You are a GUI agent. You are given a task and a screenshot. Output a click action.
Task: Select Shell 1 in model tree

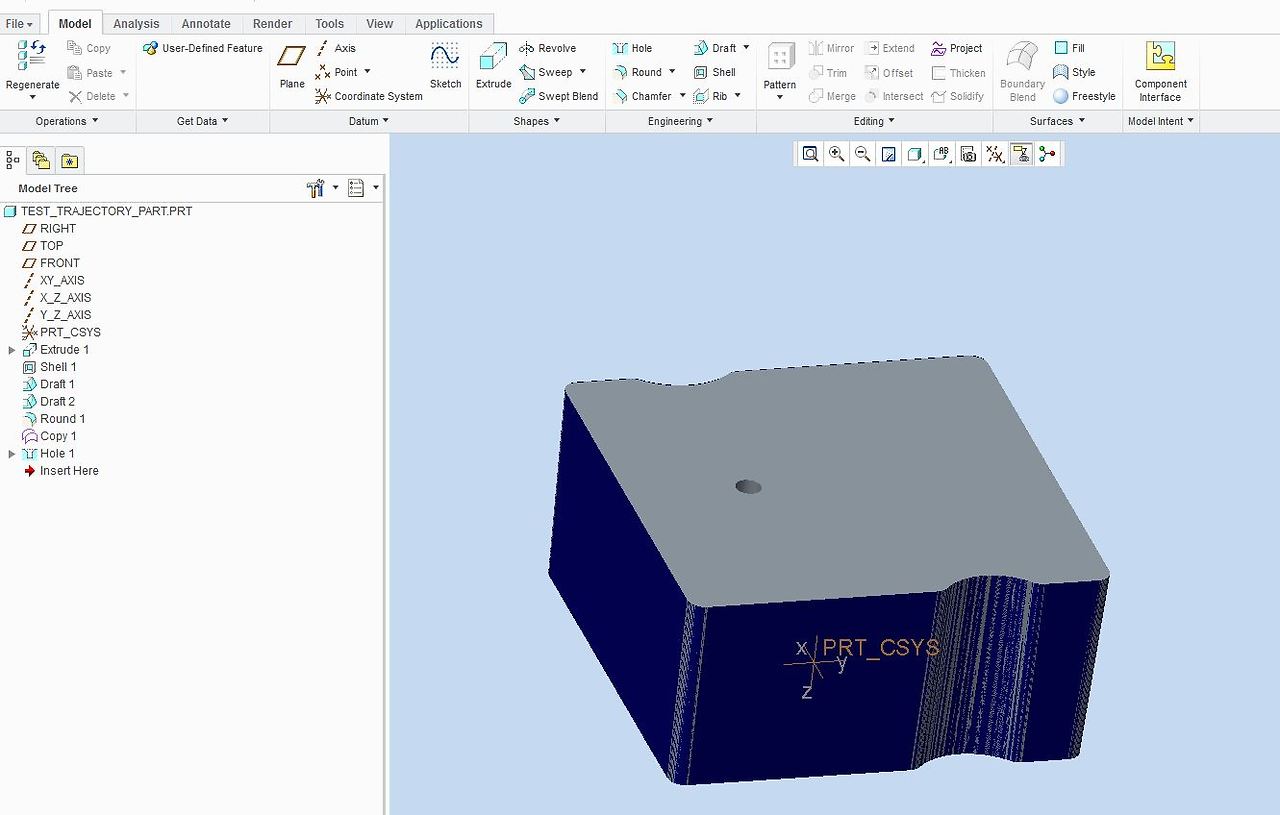pyautogui.click(x=49, y=367)
